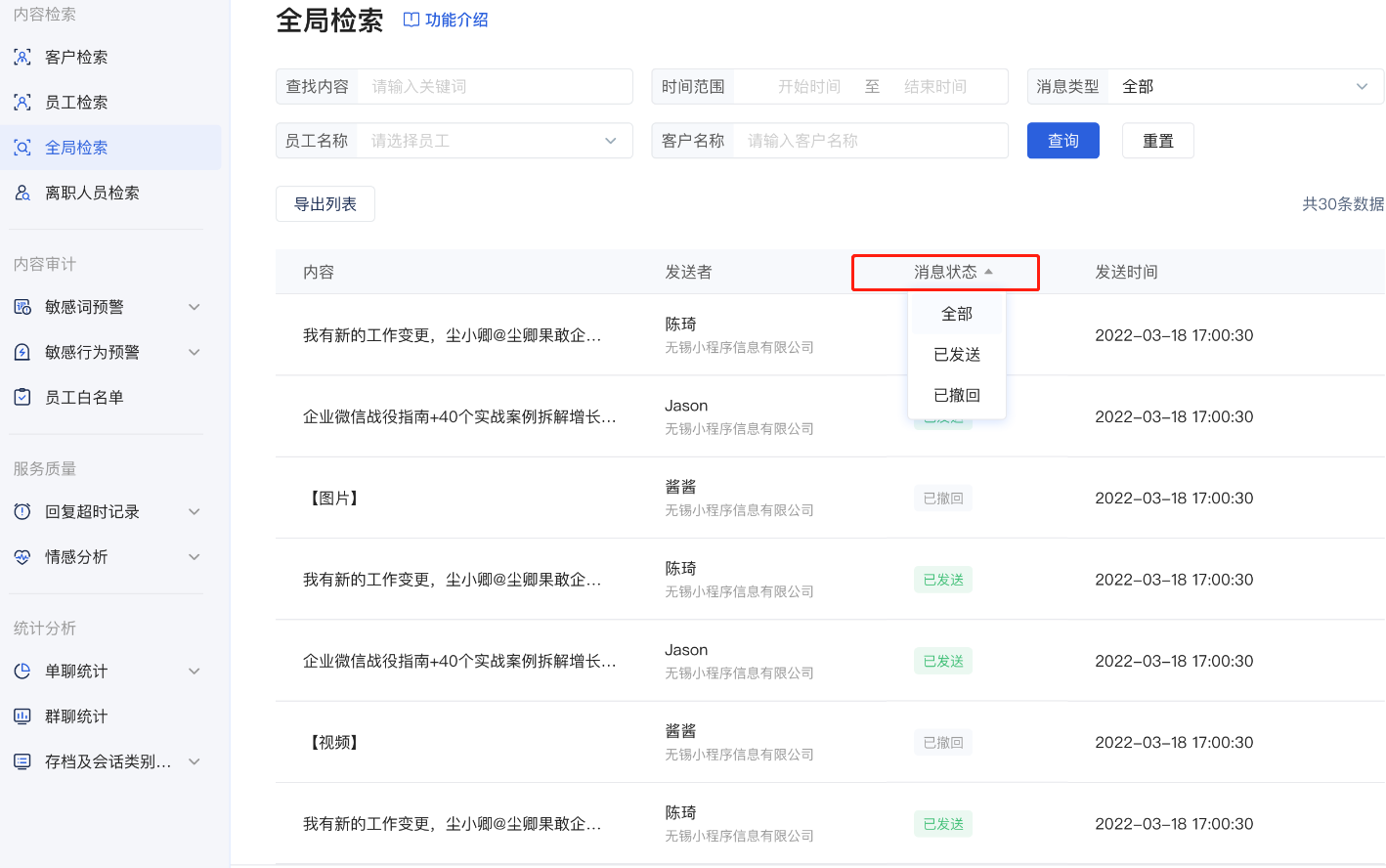Click the 员工白名单 icon
The image size is (1386, 868).
(22, 397)
